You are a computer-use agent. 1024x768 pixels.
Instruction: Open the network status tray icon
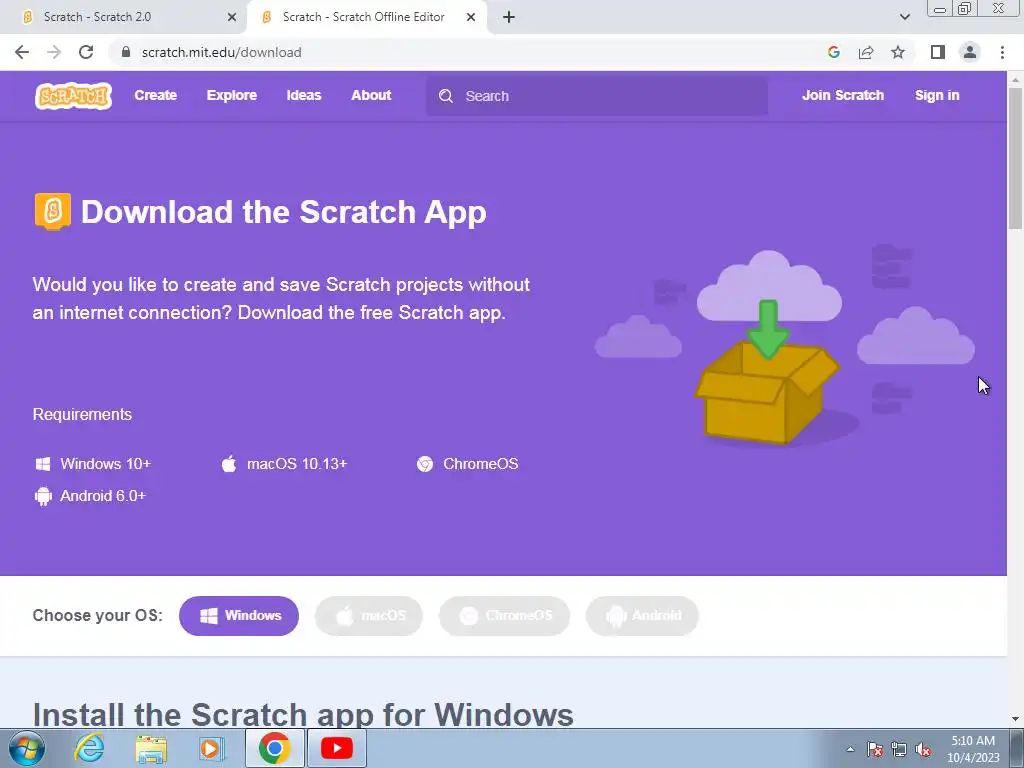(x=899, y=749)
